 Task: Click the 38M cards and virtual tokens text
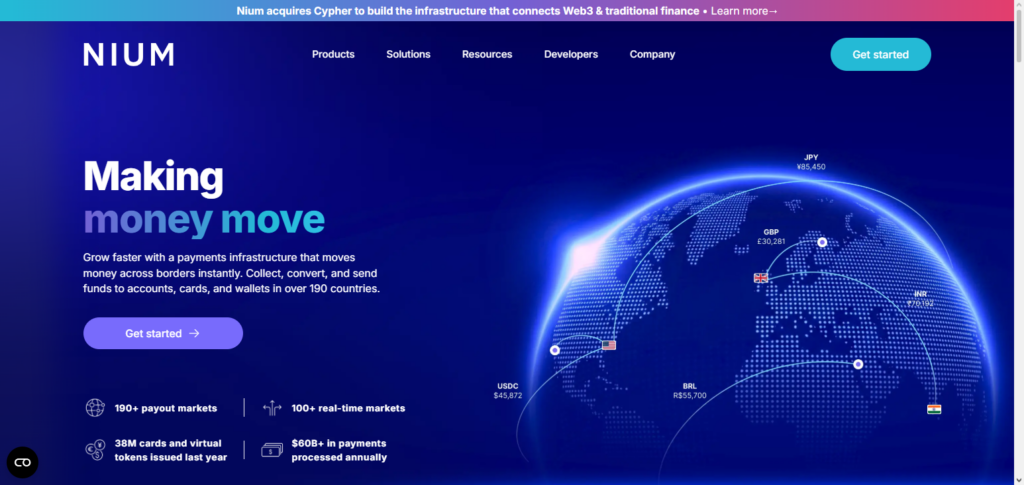(x=171, y=450)
